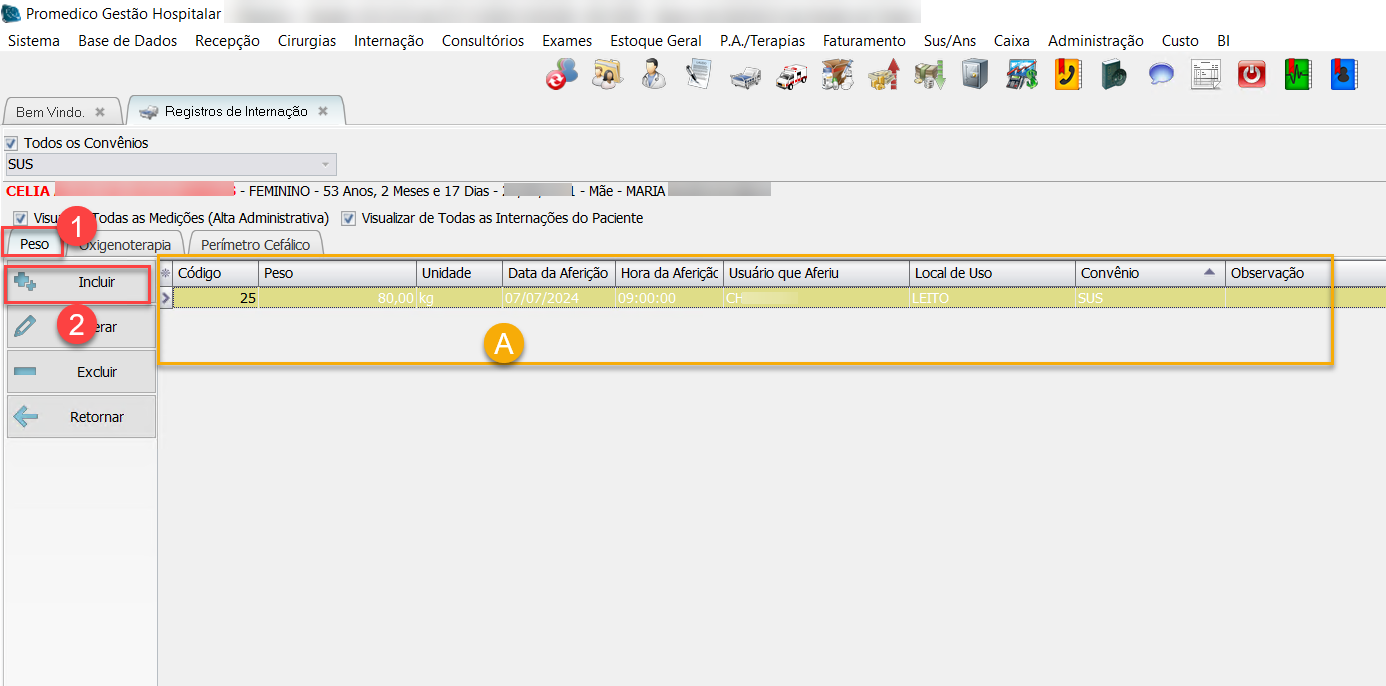
Task: Click the red power button icon
Action: pos(1252,75)
